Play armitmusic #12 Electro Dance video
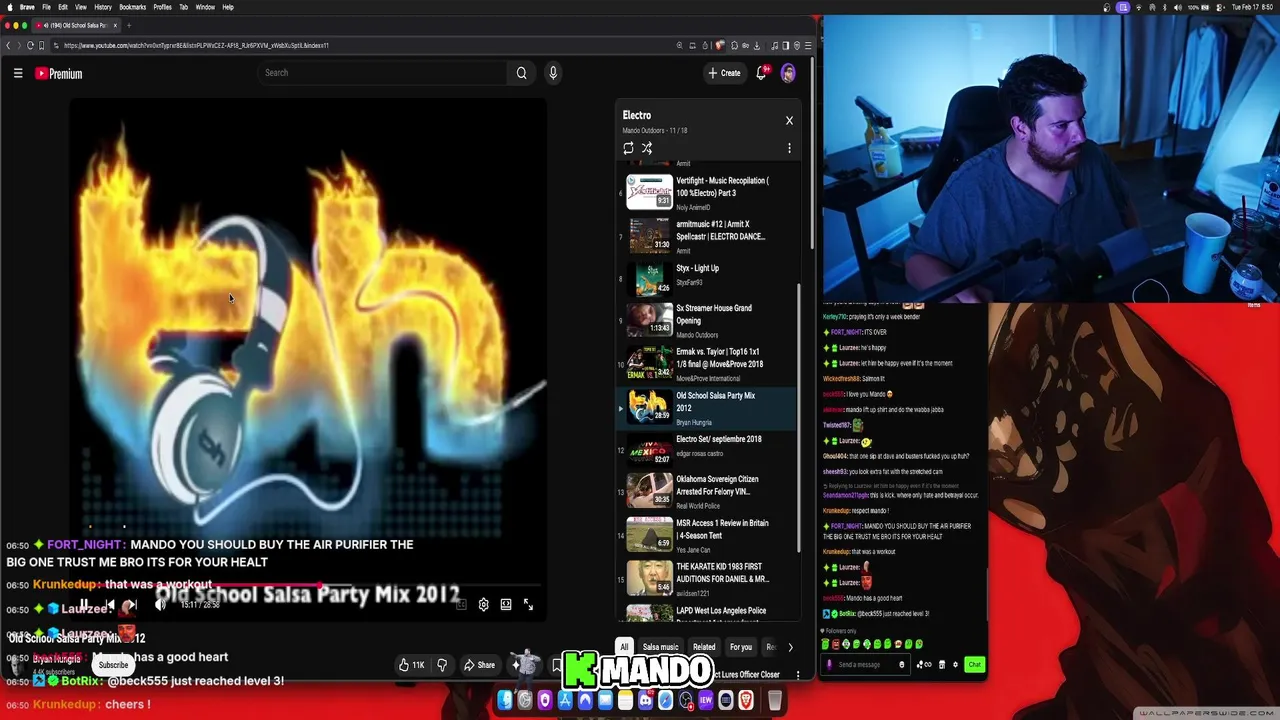Screen dimensions: 1280x720 point(708,235)
